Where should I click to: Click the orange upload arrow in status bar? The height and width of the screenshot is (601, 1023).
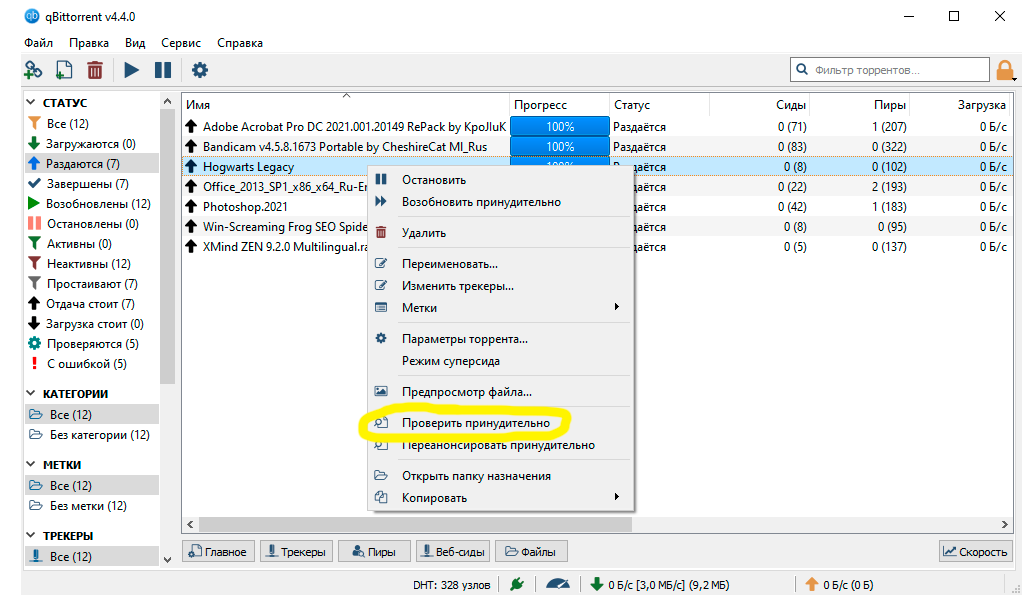click(812, 584)
